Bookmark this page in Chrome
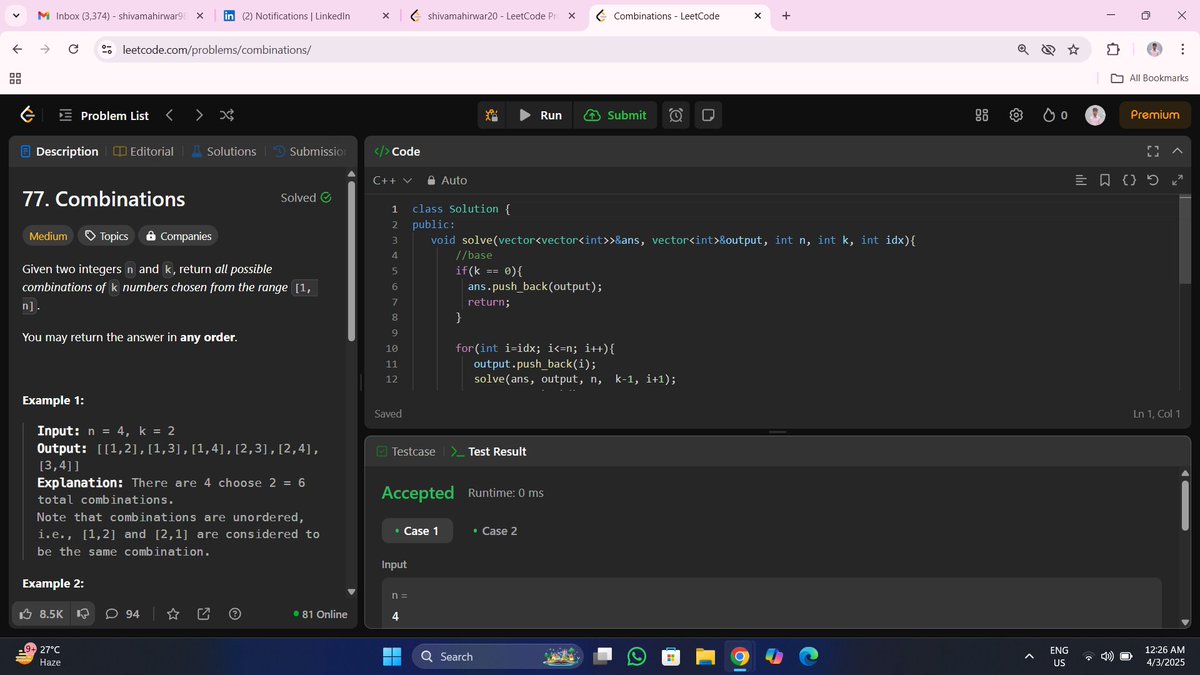The width and height of the screenshot is (1200, 675). pyautogui.click(x=1073, y=49)
